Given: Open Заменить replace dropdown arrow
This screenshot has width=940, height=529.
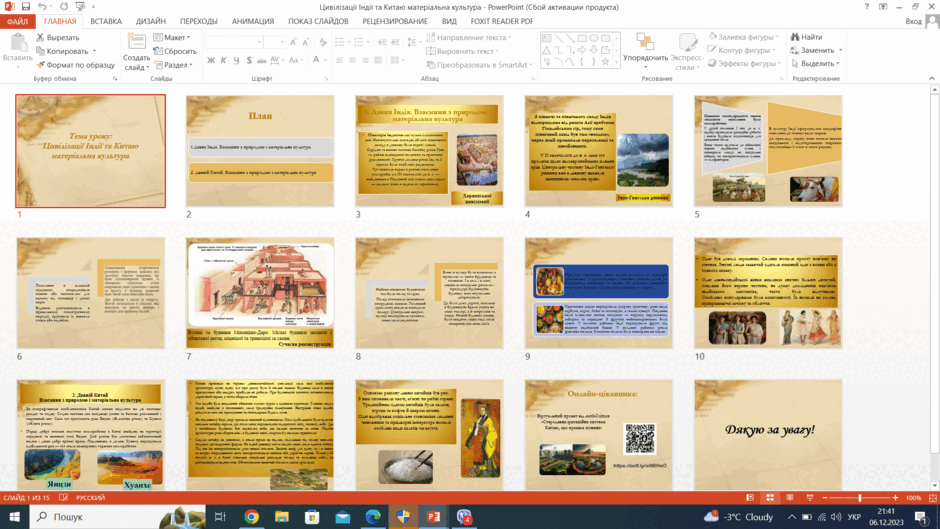Looking at the screenshot, I should click(x=840, y=50).
